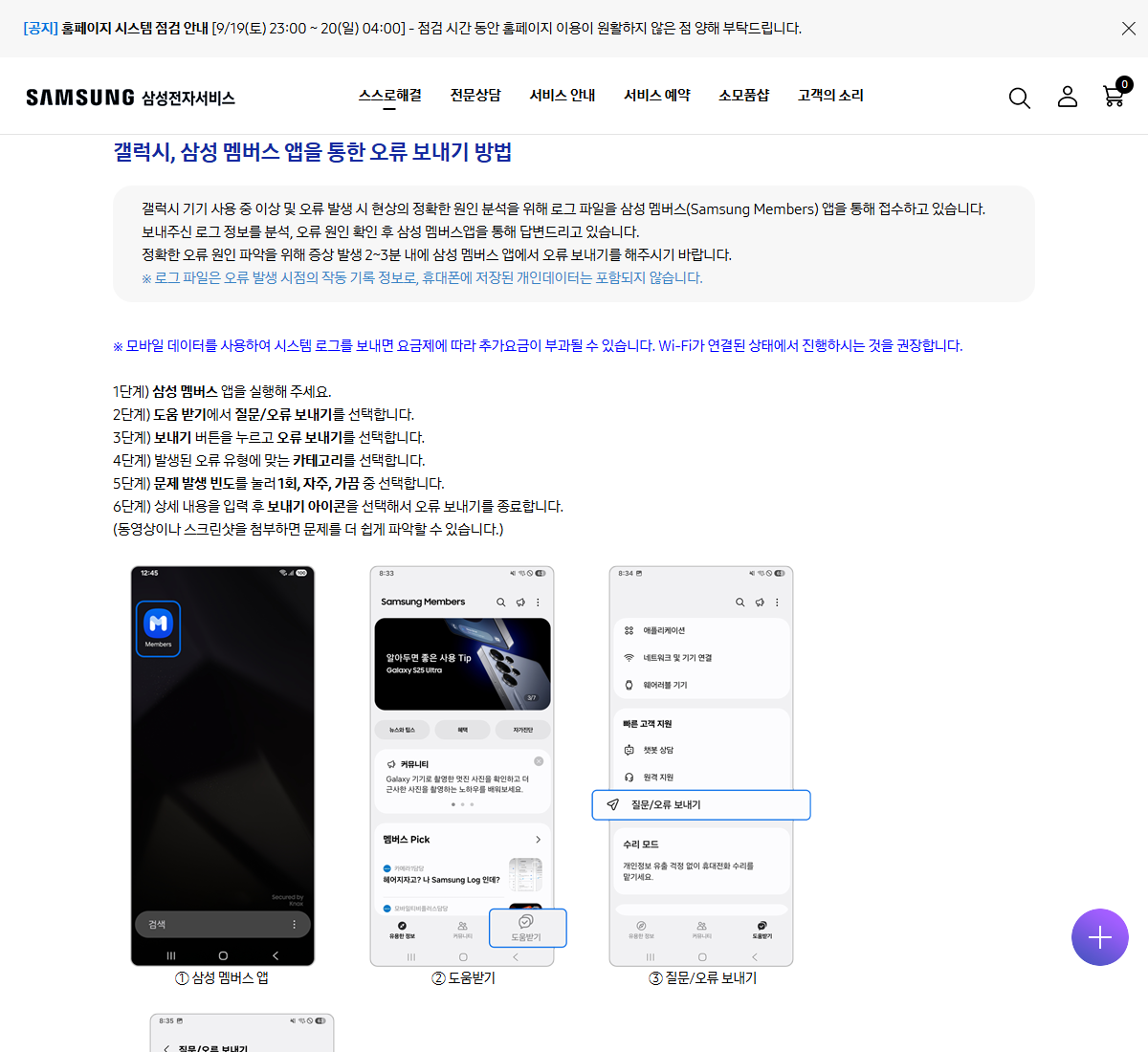Click the Members app icon in first screenshot
The width and height of the screenshot is (1148, 1052).
pyautogui.click(x=158, y=628)
